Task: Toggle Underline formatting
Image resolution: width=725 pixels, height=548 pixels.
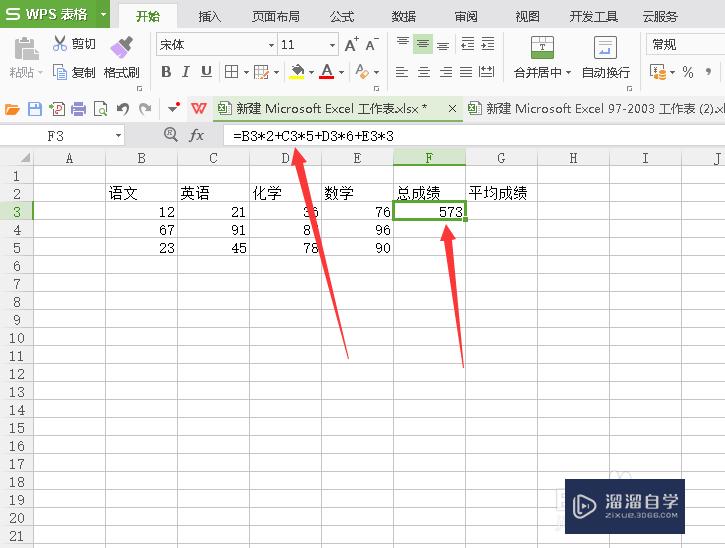Action: click(x=206, y=72)
